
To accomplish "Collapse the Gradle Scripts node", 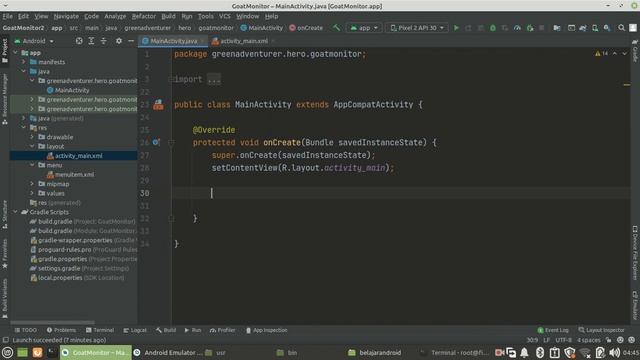I will pos(16,212).
